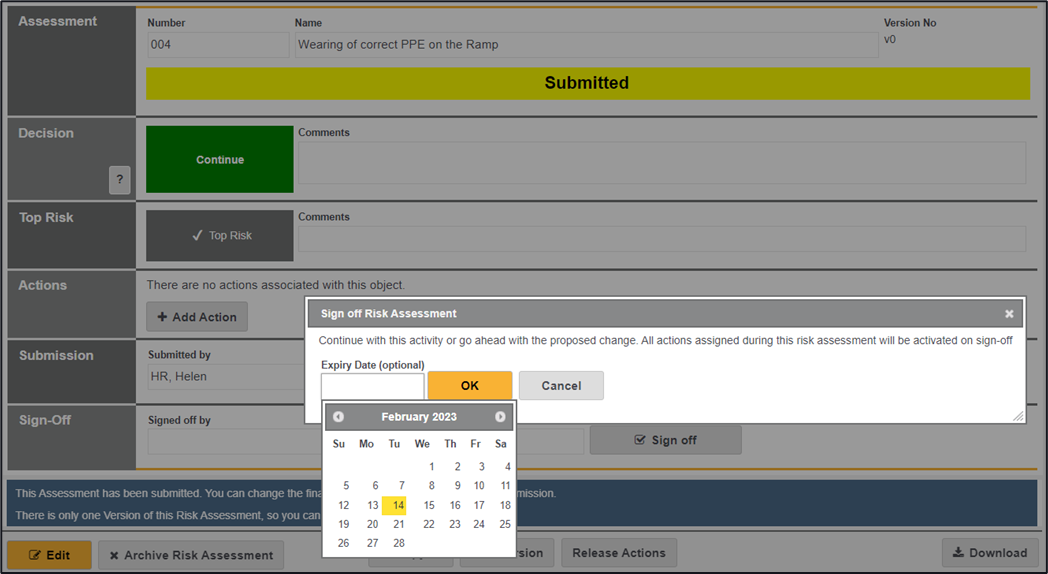The width and height of the screenshot is (1048, 574).
Task: Close the Sign off Risk Assessment dialog
Action: coord(1009,314)
